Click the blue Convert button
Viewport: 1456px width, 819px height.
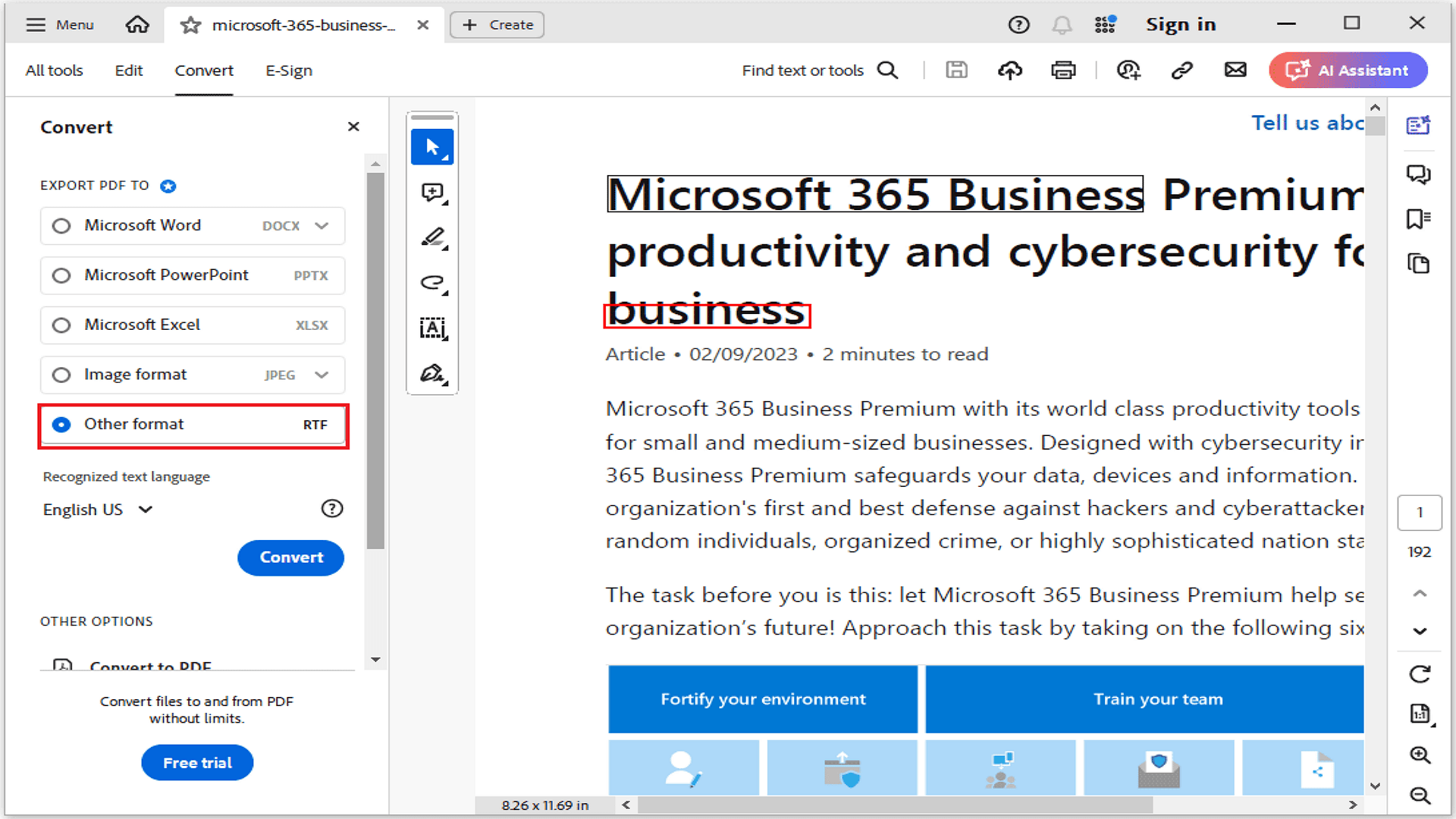tap(290, 557)
